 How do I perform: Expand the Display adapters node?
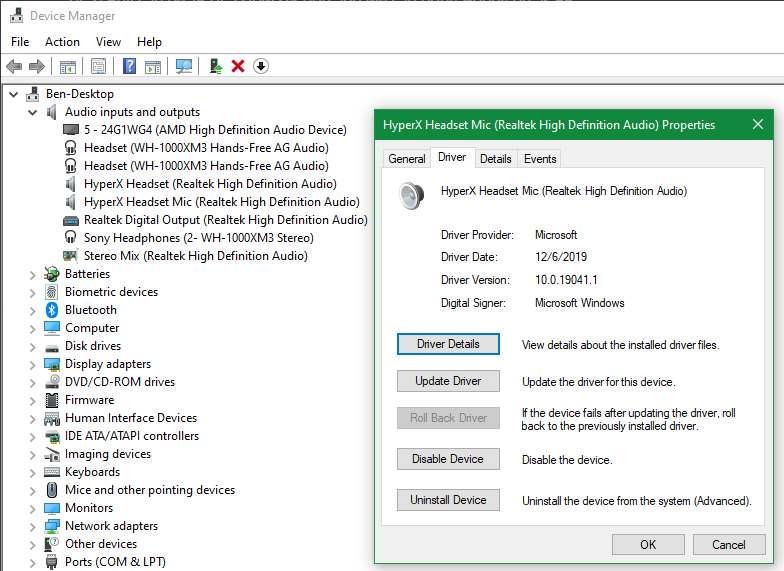click(x=32, y=364)
